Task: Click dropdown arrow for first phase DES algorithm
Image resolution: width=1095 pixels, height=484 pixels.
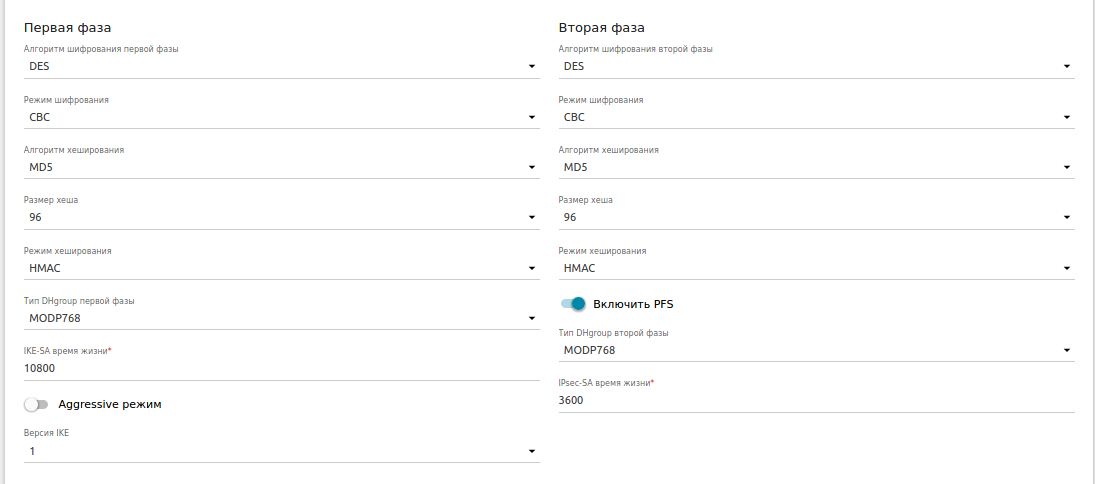Action: pos(532,67)
